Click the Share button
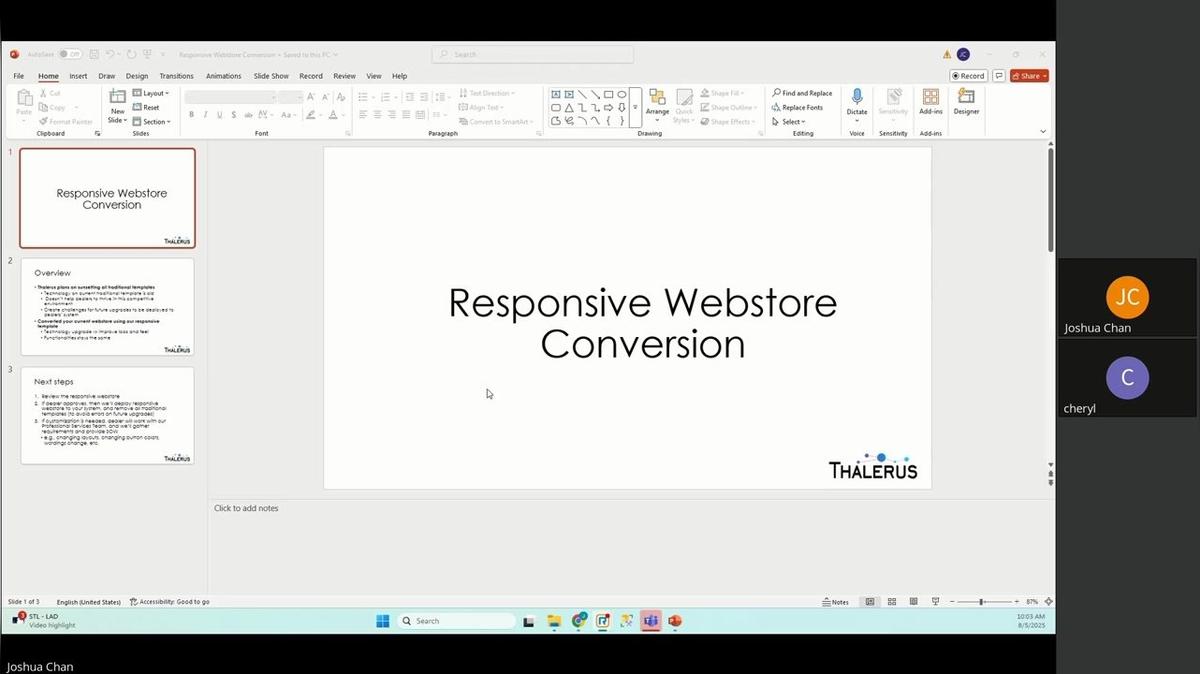Screen dimensions: 1200x674 tap(1028, 75)
